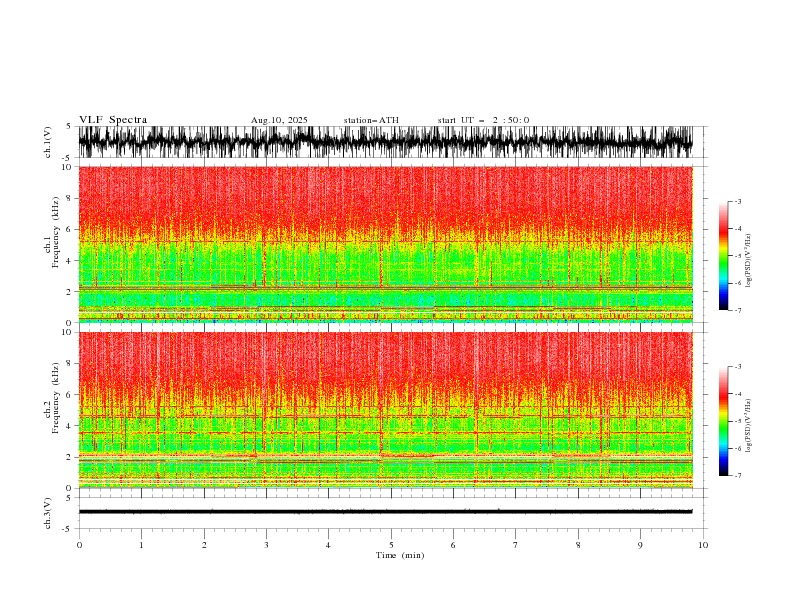Click the ch.3 flat voltage trace
The height and width of the screenshot is (612, 792).
point(385,512)
